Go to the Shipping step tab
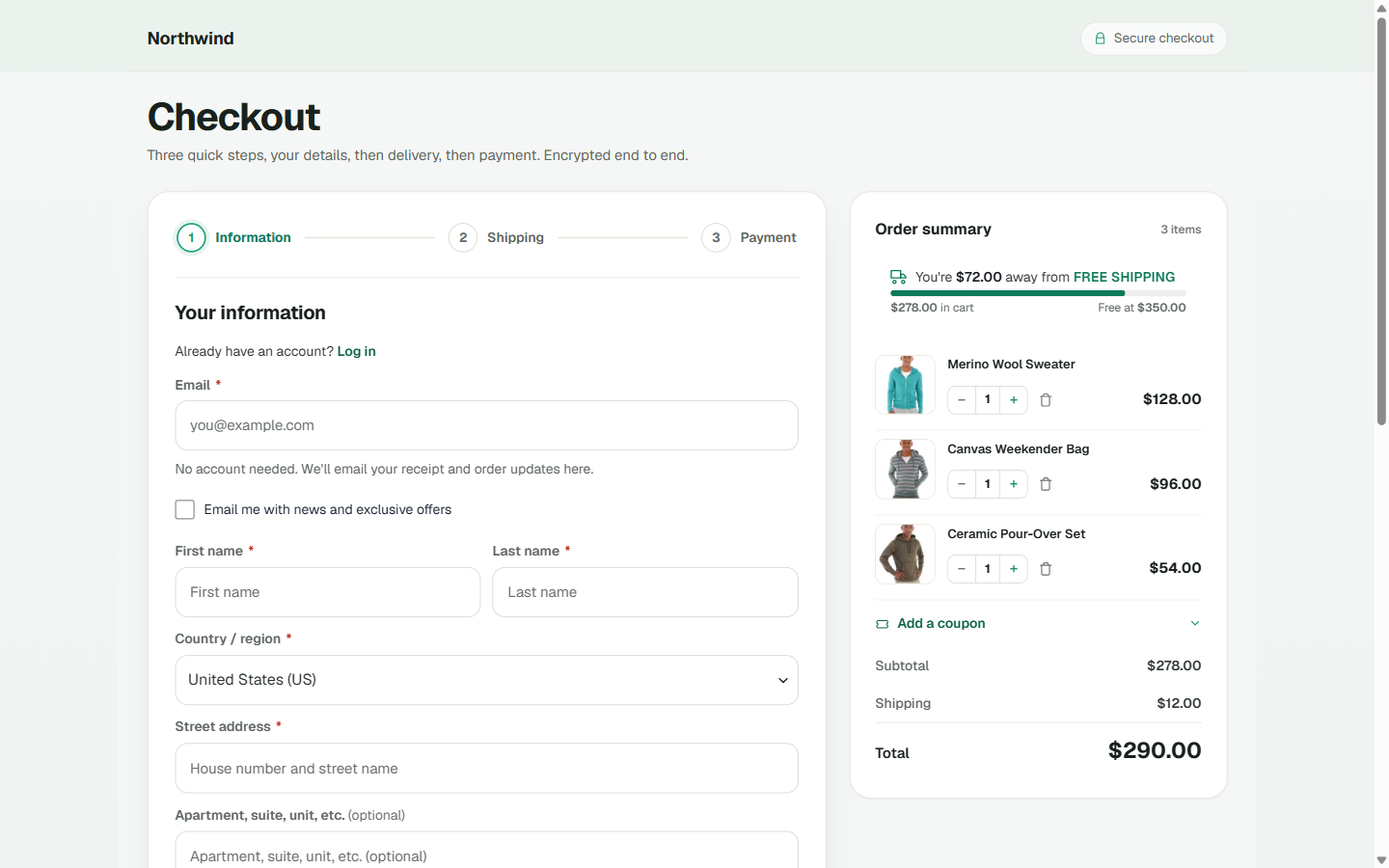 pyautogui.click(x=496, y=237)
